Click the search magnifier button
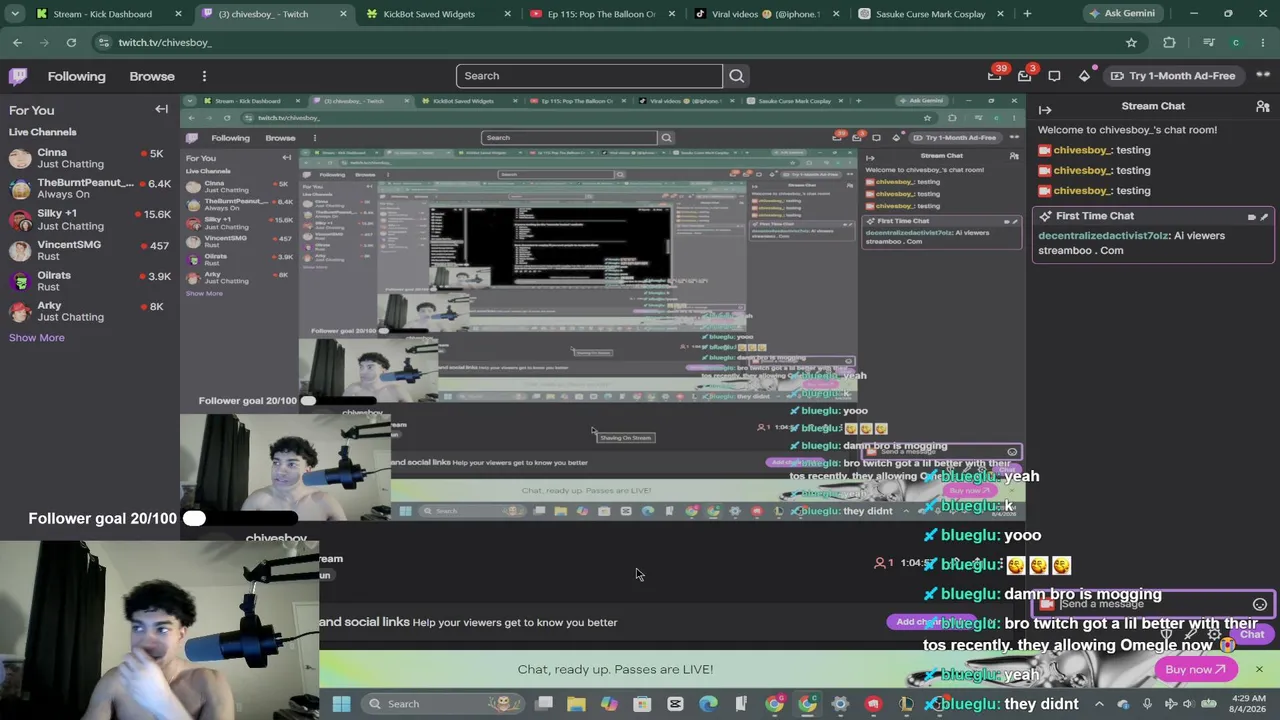1280x720 pixels. point(736,76)
